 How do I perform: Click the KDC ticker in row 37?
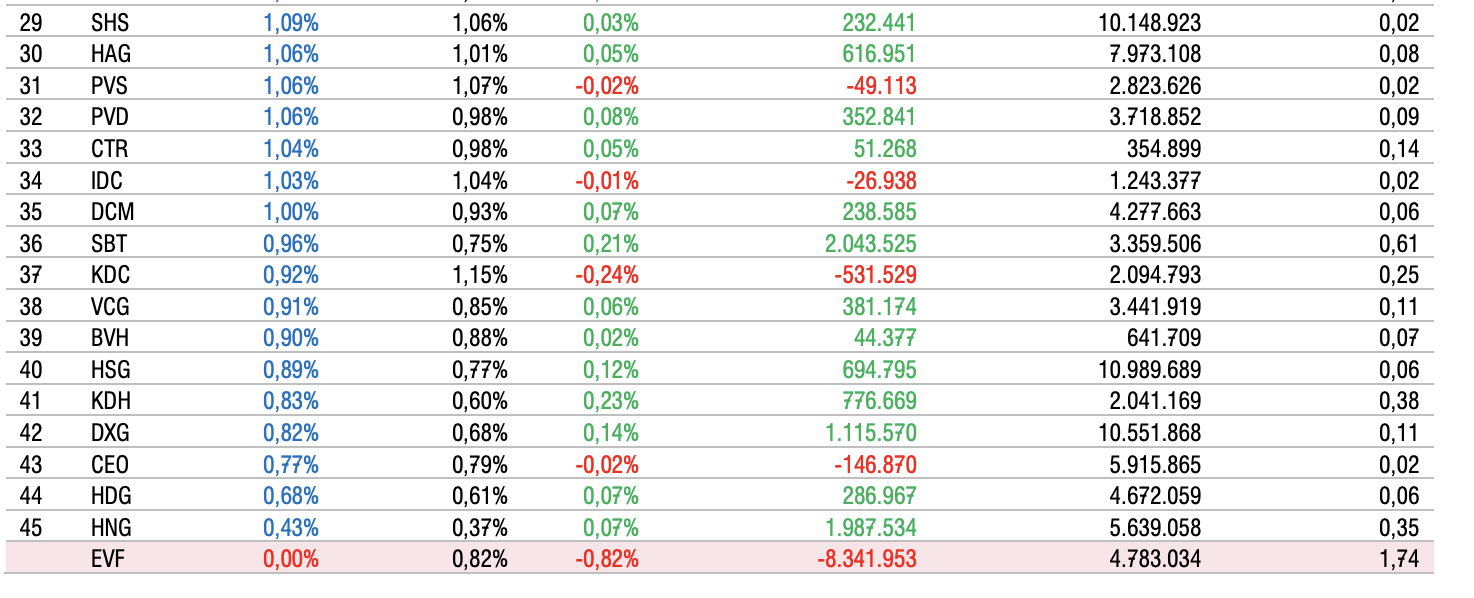coord(110,275)
